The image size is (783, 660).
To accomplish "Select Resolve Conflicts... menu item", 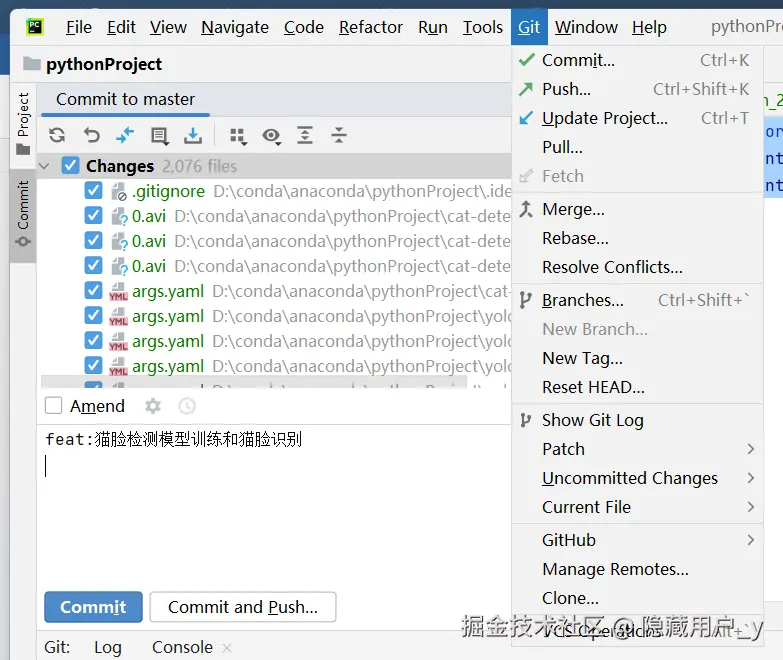I will point(638,268).
